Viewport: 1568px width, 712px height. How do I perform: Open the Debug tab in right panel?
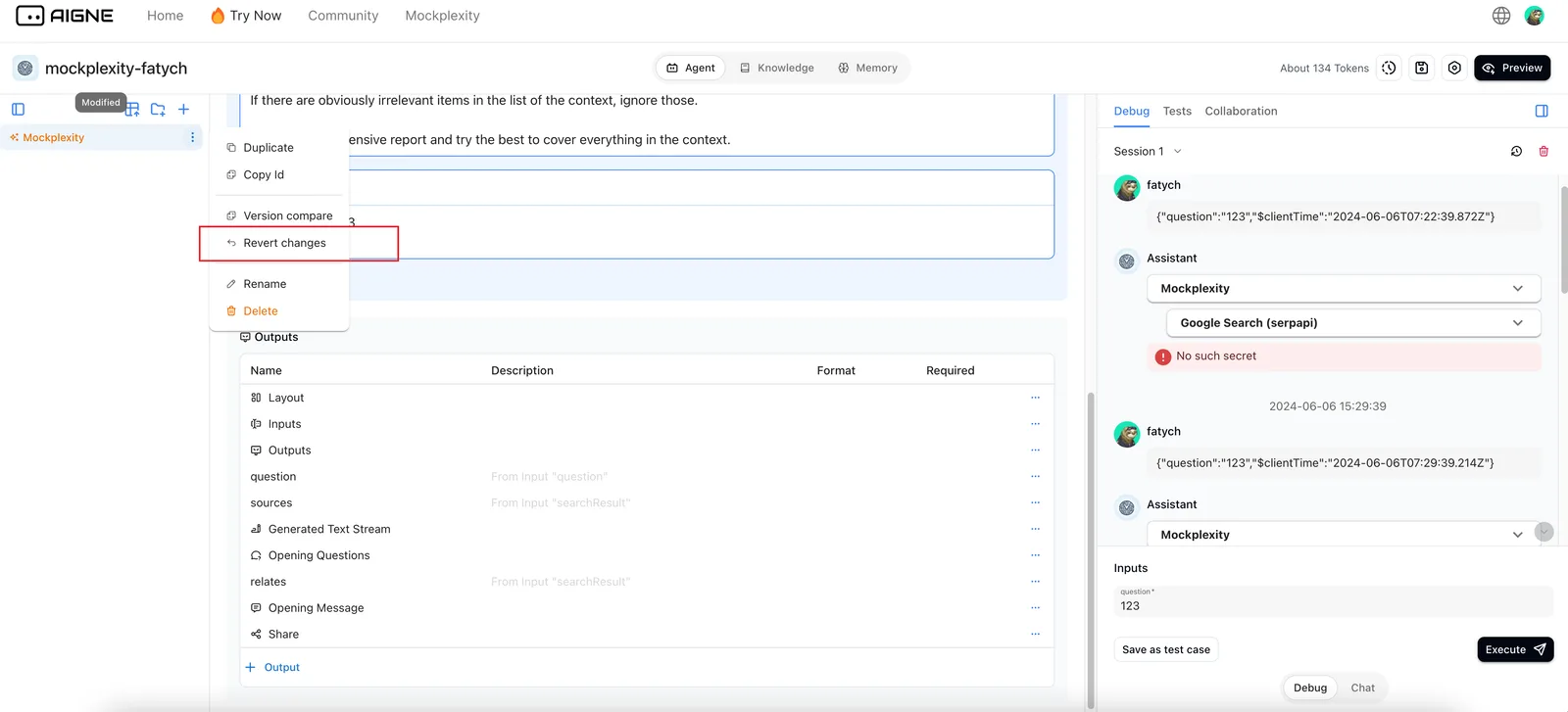click(1132, 112)
